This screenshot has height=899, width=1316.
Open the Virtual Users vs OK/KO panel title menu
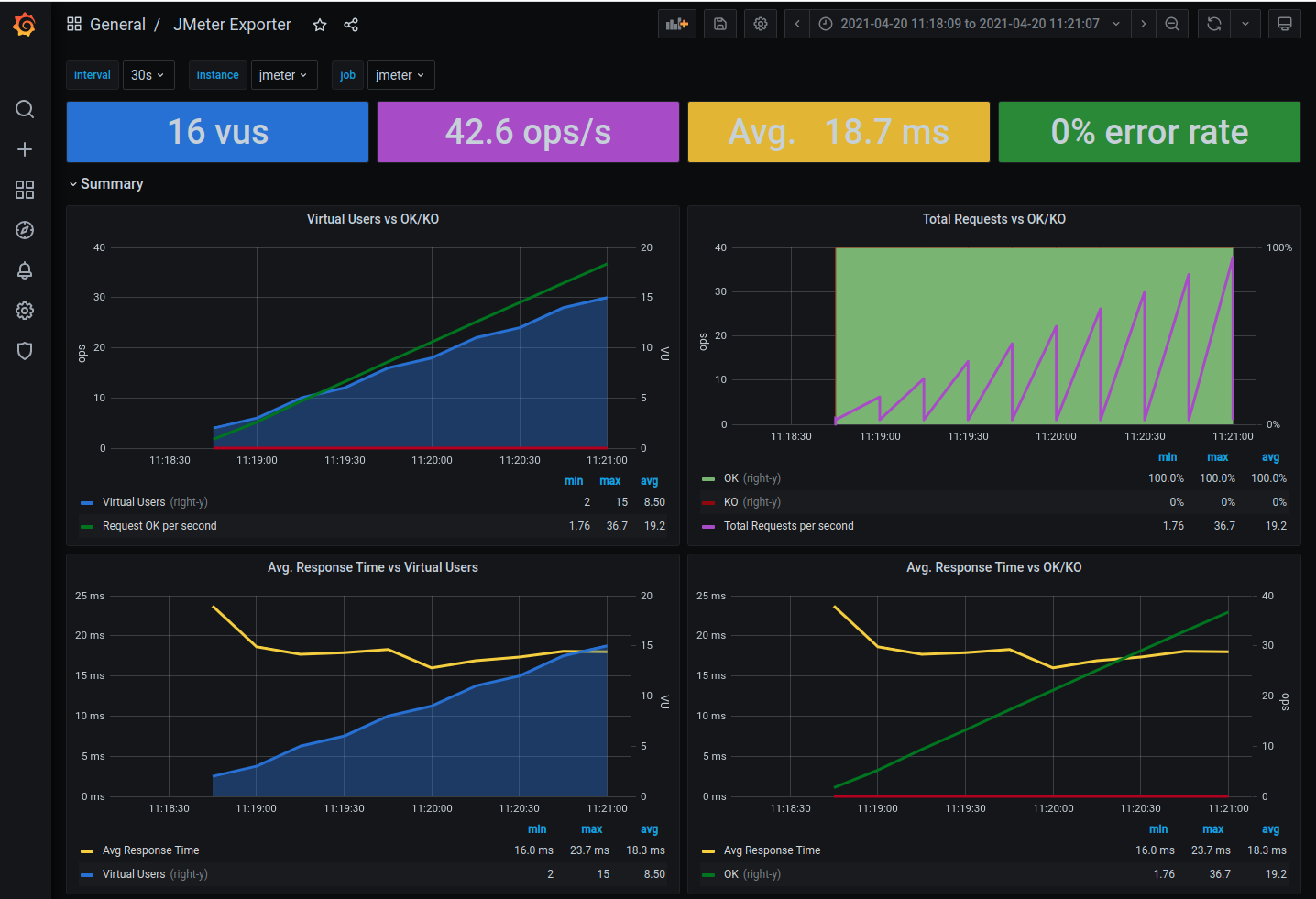click(x=372, y=219)
